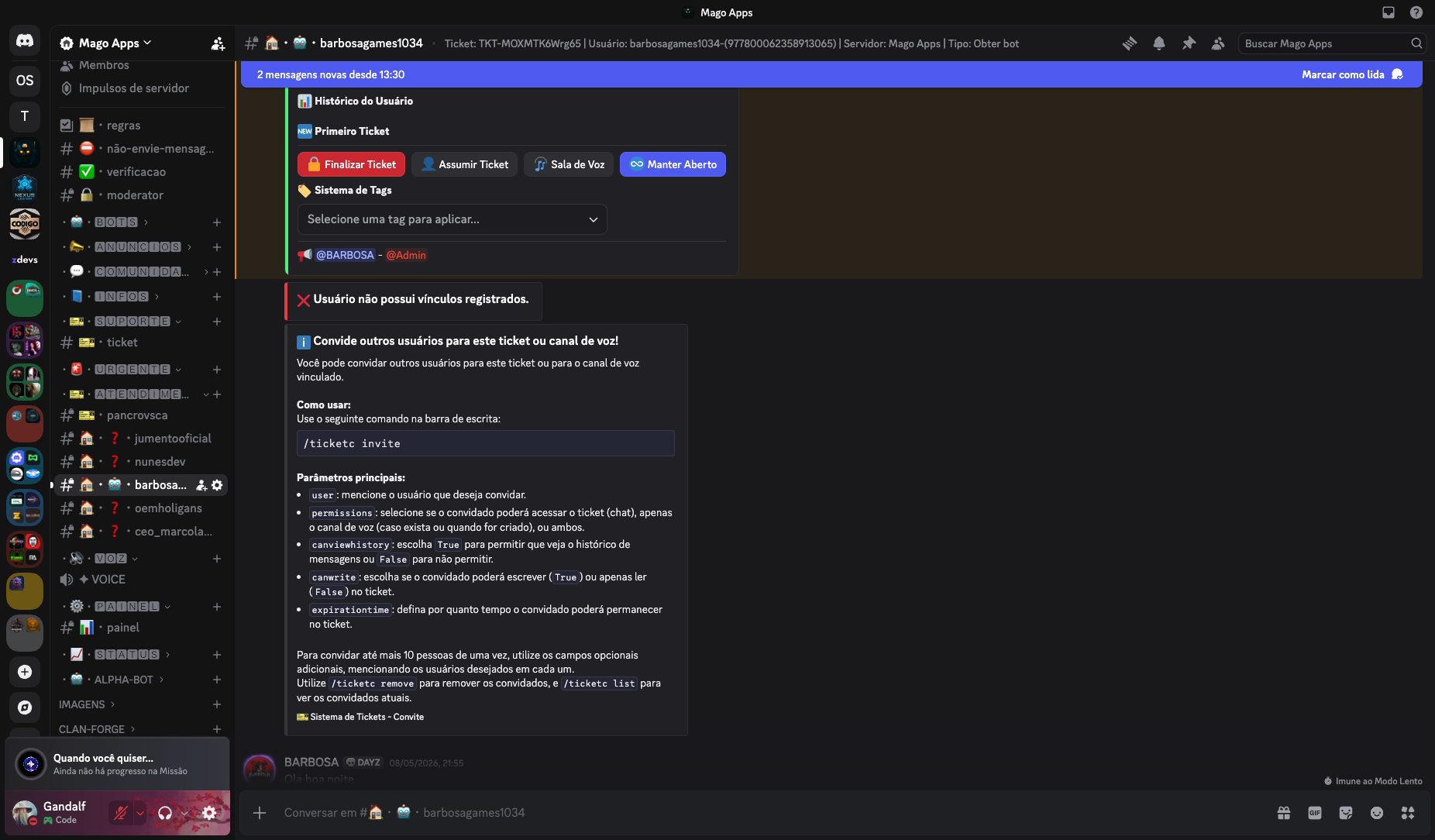Screen dimensions: 1435x840
Task: Open the tag selection dropdown
Action: [453, 219]
